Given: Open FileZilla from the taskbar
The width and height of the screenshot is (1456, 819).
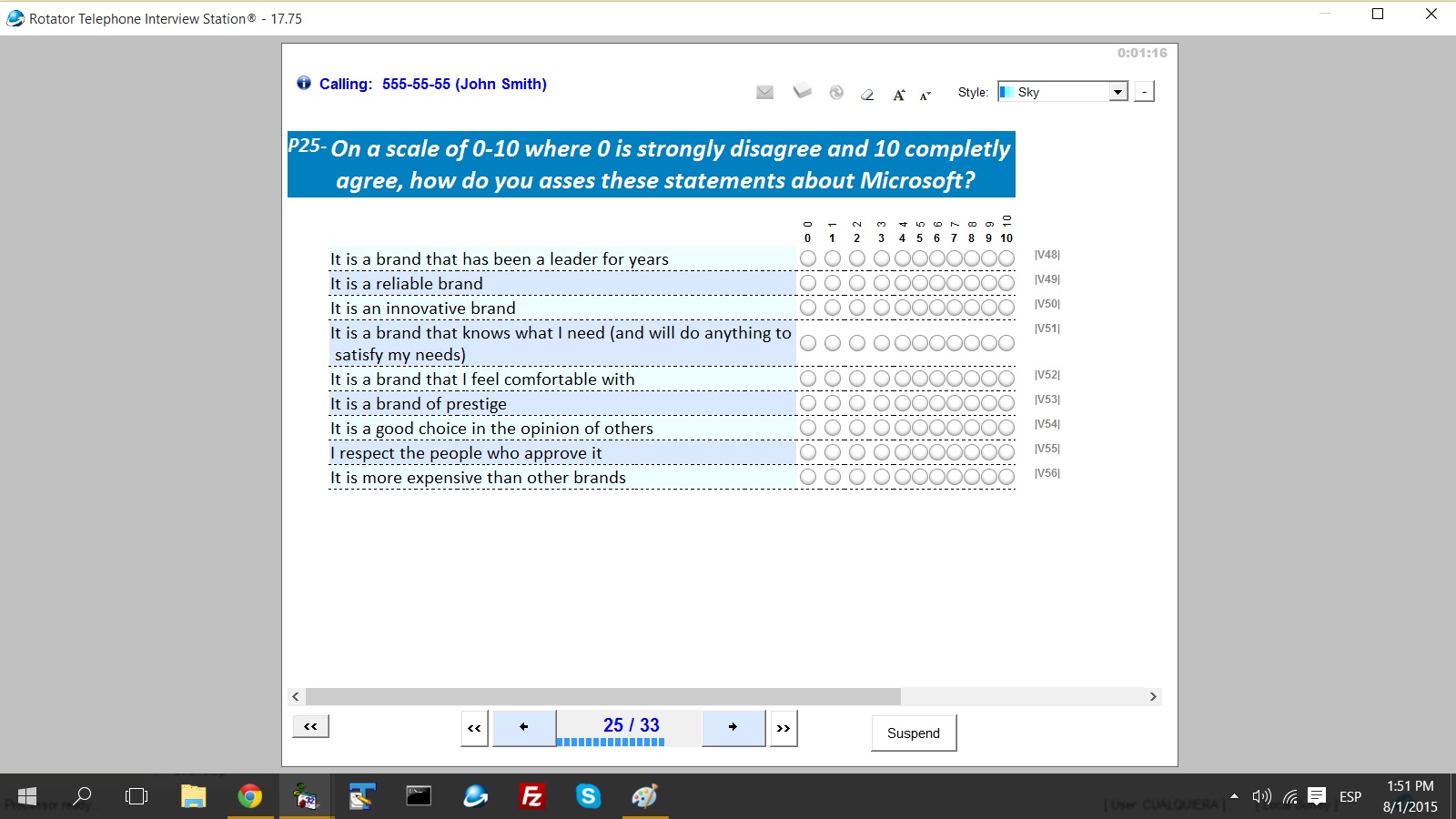Looking at the screenshot, I should 531,797.
